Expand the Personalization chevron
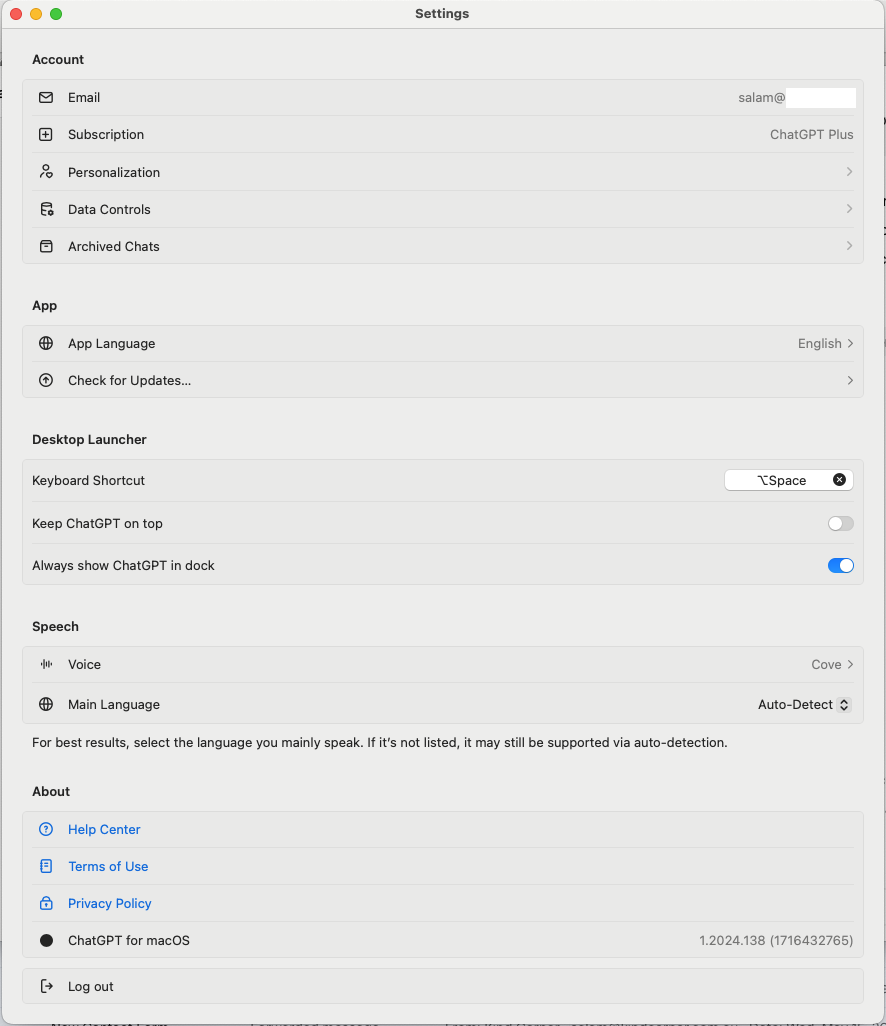Screen dimensions: 886x1026 pos(849,171)
